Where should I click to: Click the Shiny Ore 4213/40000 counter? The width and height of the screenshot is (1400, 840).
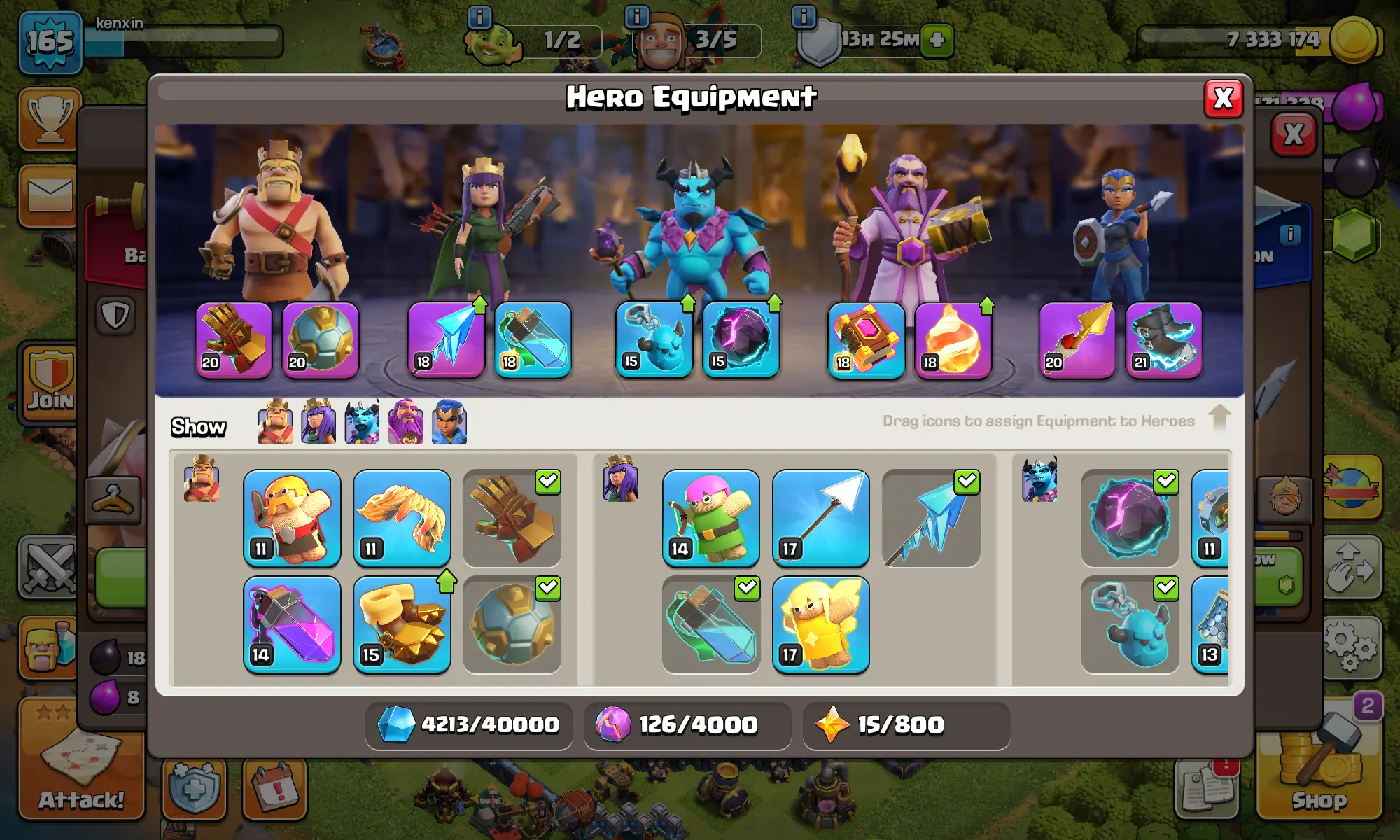(469, 724)
